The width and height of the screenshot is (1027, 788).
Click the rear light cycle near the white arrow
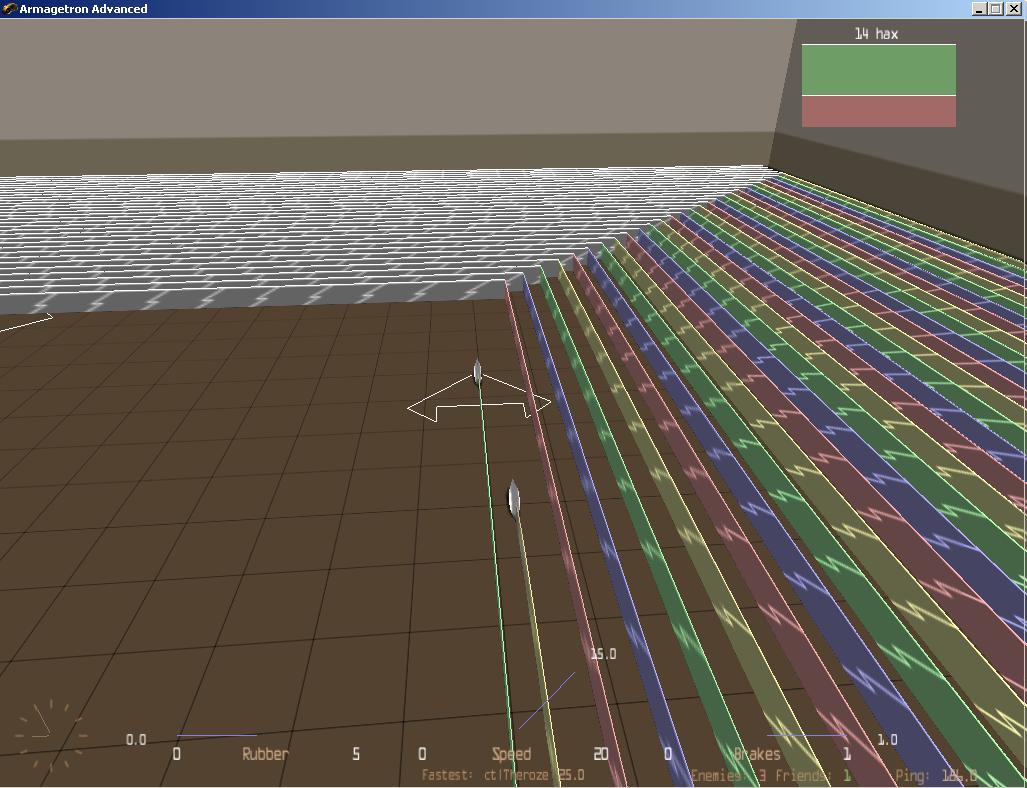[x=478, y=373]
